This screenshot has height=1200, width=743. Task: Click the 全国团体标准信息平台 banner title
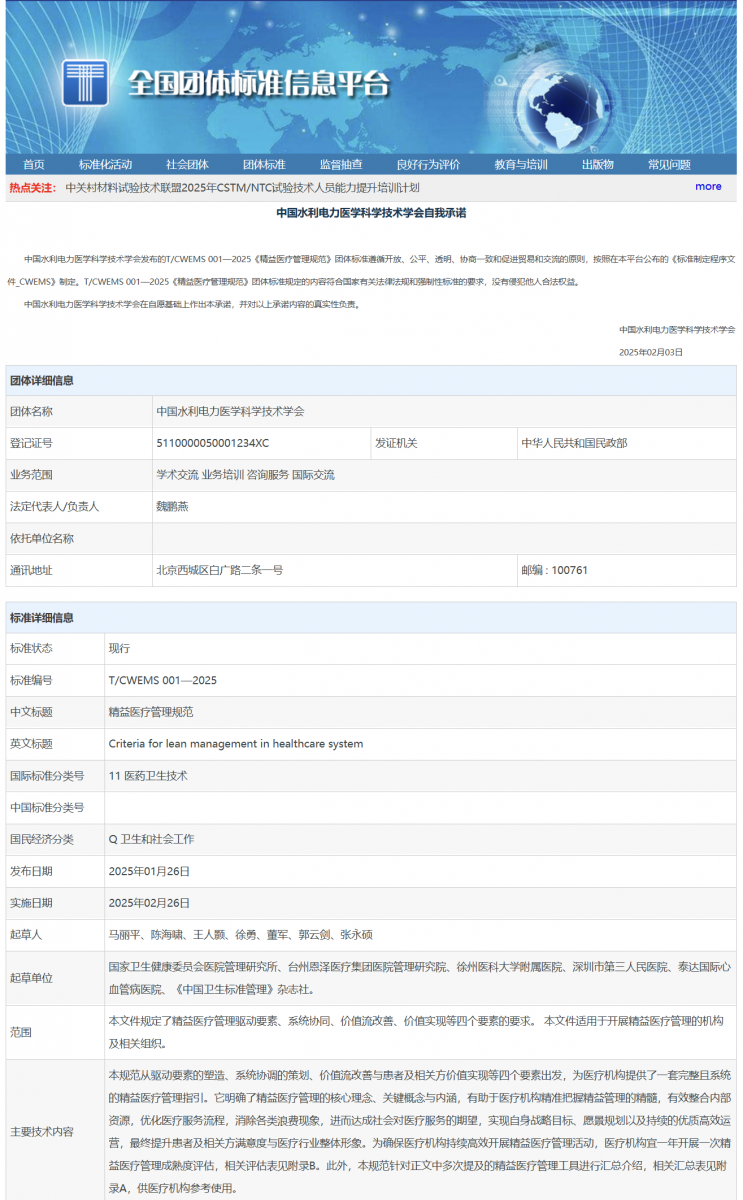[258, 83]
